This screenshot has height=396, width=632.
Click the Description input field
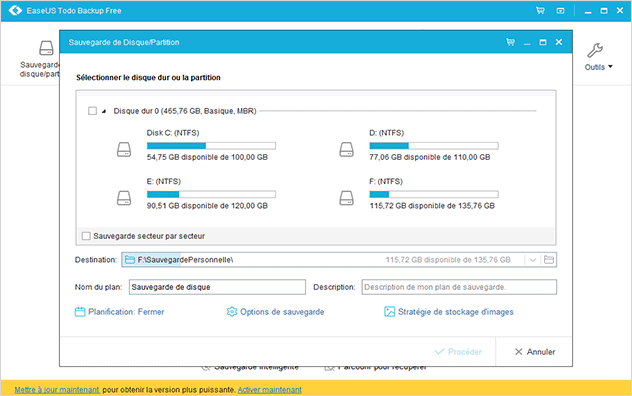click(x=459, y=287)
